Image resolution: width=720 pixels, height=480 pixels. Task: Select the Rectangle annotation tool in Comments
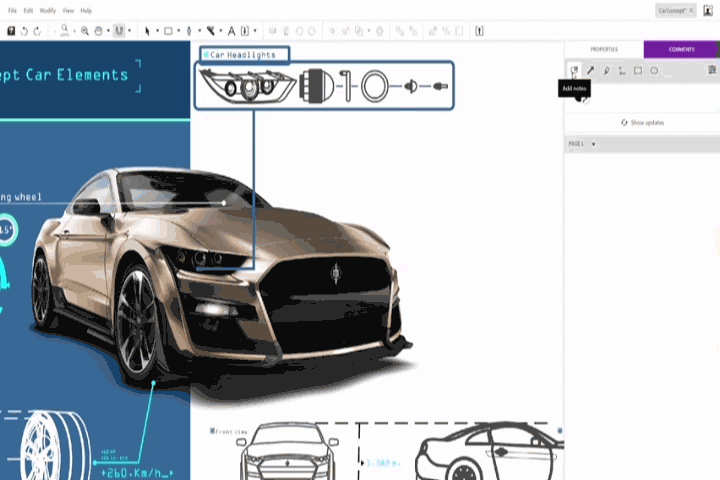[638, 70]
